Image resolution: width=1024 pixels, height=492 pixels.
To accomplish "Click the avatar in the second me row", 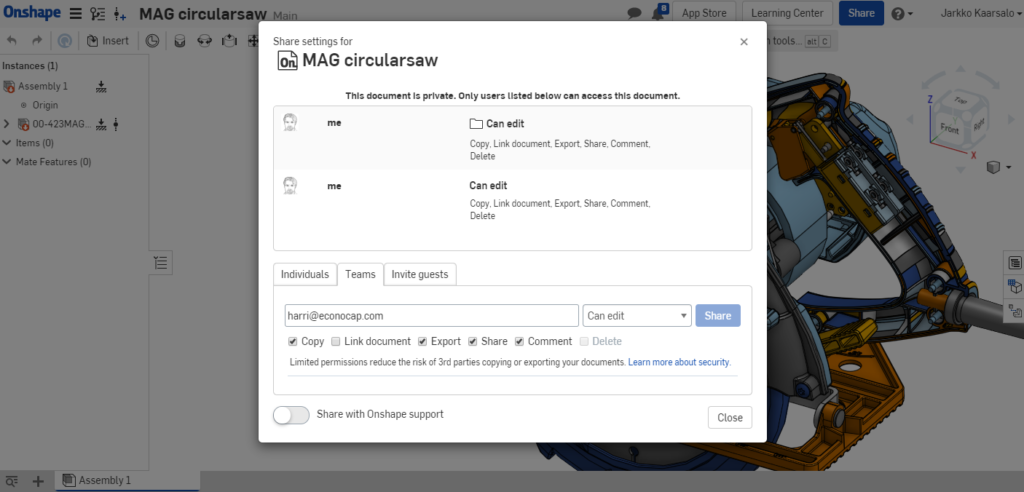I will 290,185.
